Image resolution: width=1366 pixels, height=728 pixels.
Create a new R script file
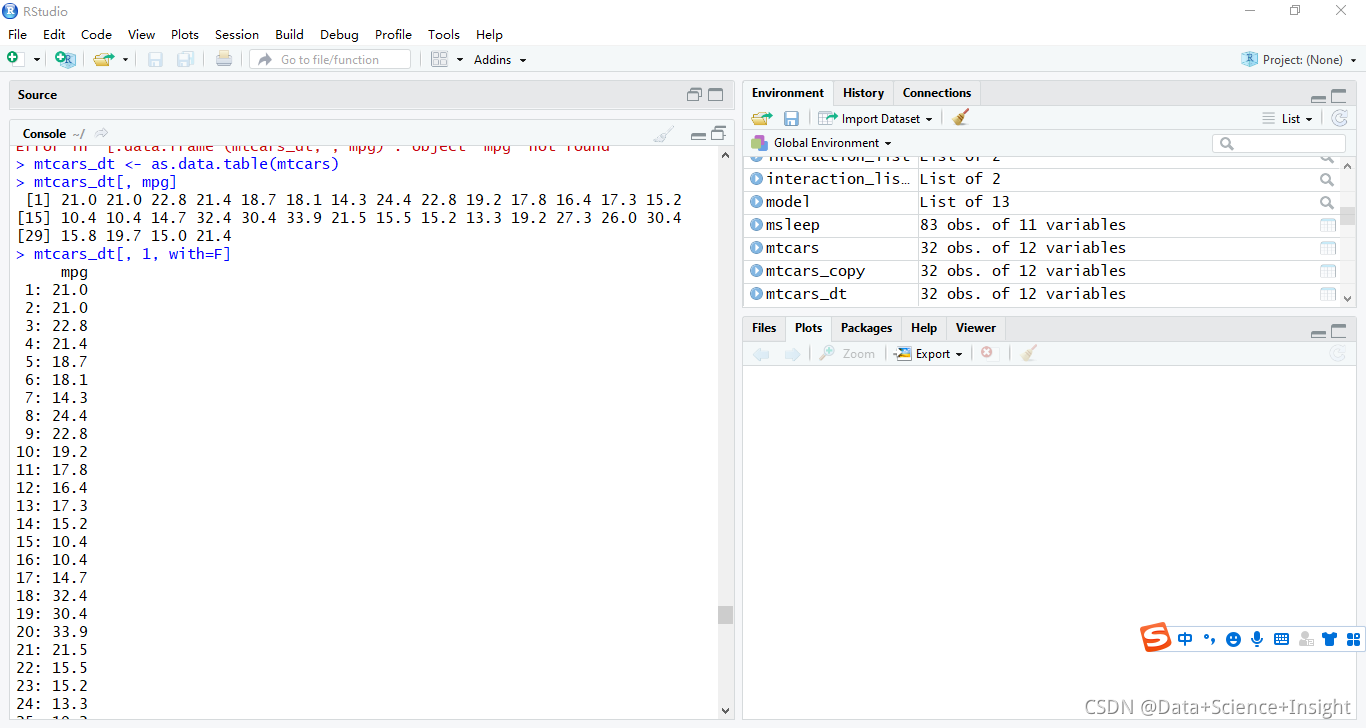[x=16, y=58]
